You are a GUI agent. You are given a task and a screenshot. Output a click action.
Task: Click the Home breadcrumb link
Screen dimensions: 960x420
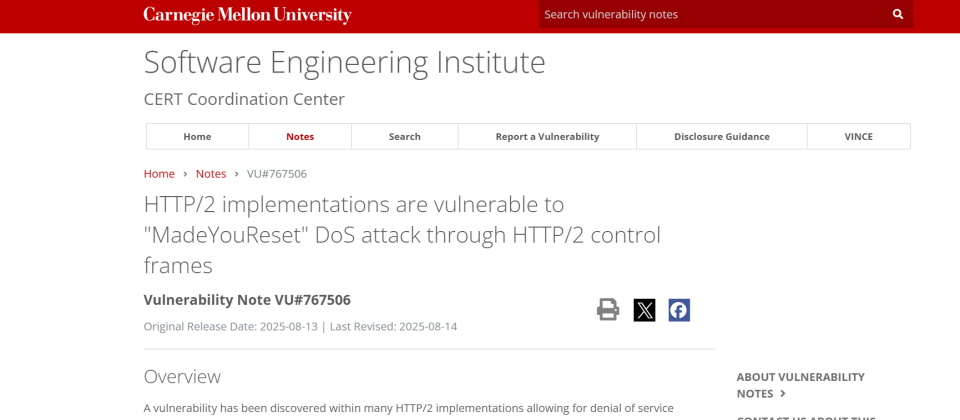pos(159,174)
